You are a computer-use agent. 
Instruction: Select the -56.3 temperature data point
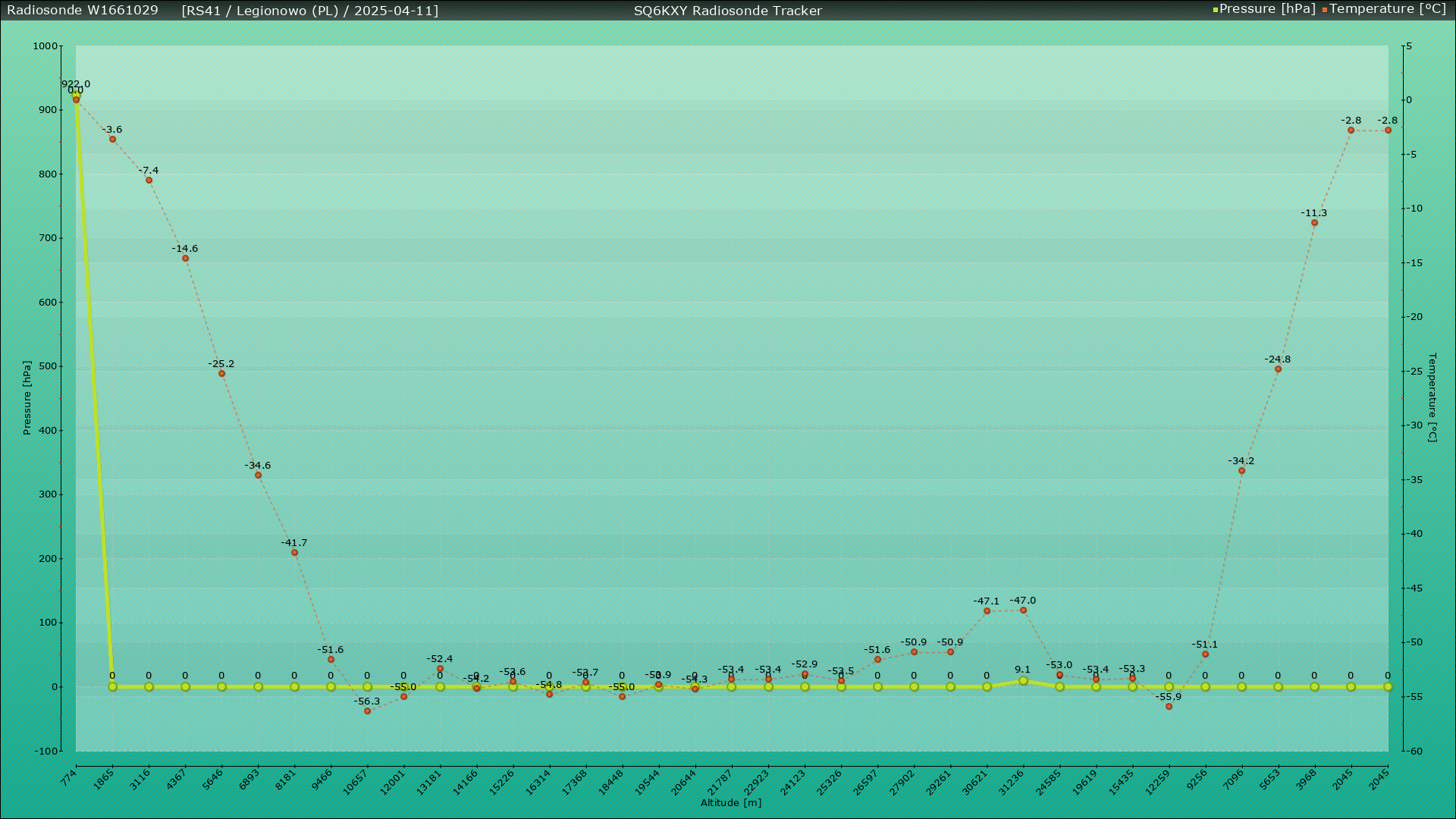[367, 711]
